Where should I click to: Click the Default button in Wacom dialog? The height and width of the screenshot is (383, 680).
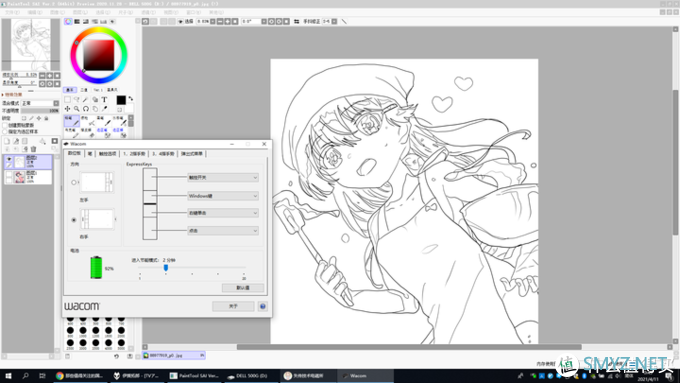[243, 288]
